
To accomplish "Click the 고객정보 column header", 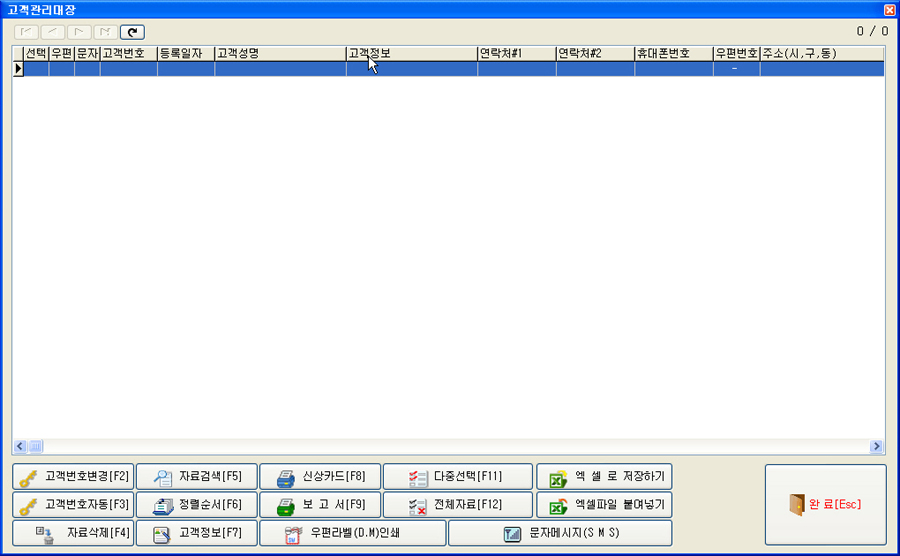I will click(412, 53).
